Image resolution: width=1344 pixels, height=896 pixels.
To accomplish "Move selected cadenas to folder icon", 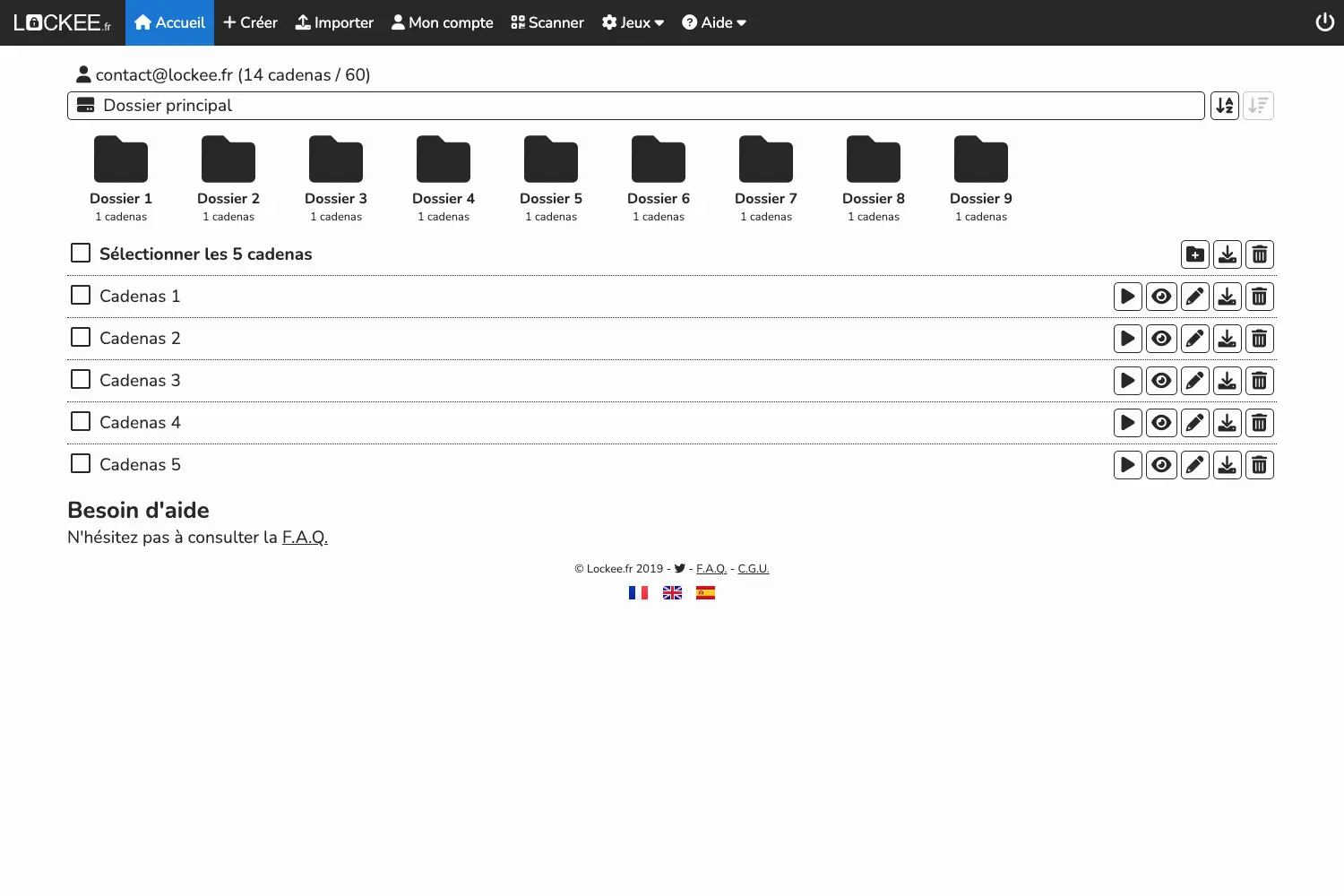I will click(x=1195, y=254).
